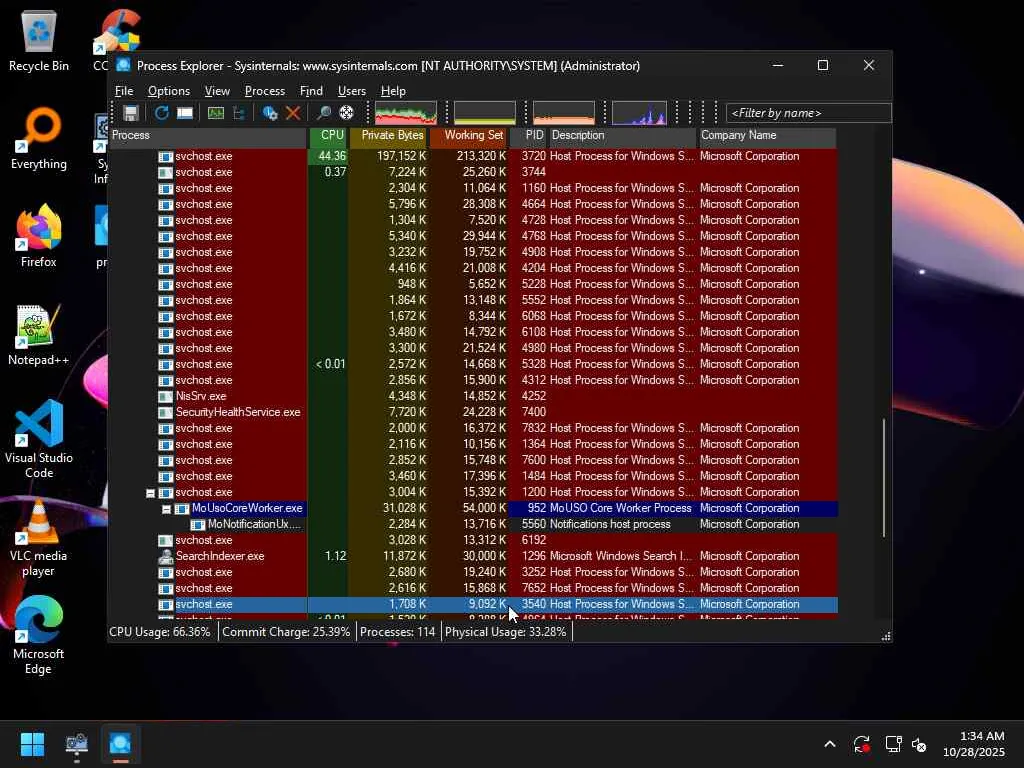Click the NisSrv.exe process icon
The width and height of the screenshot is (1024, 768).
click(x=166, y=396)
